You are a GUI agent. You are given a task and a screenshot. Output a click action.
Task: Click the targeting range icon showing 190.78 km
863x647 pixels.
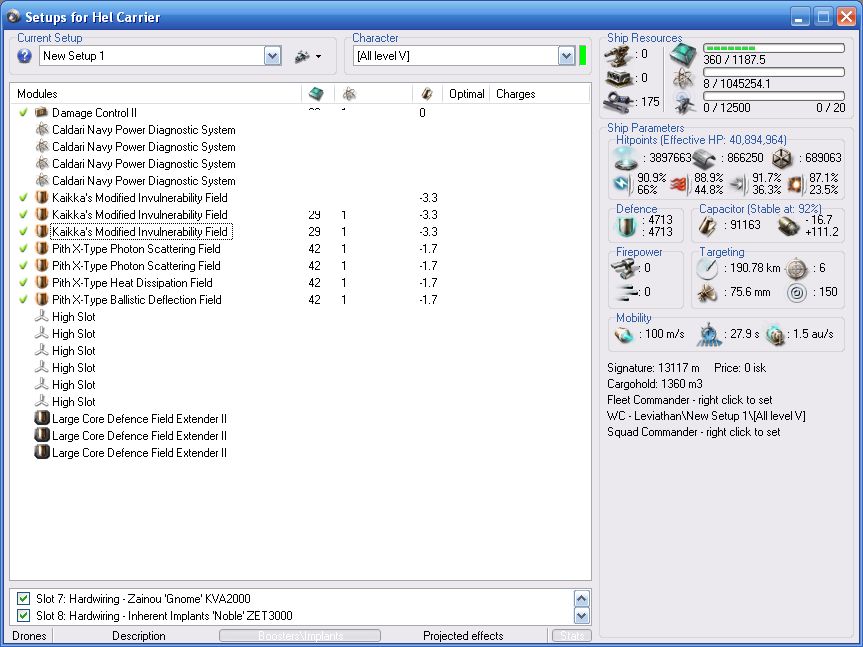(x=707, y=268)
